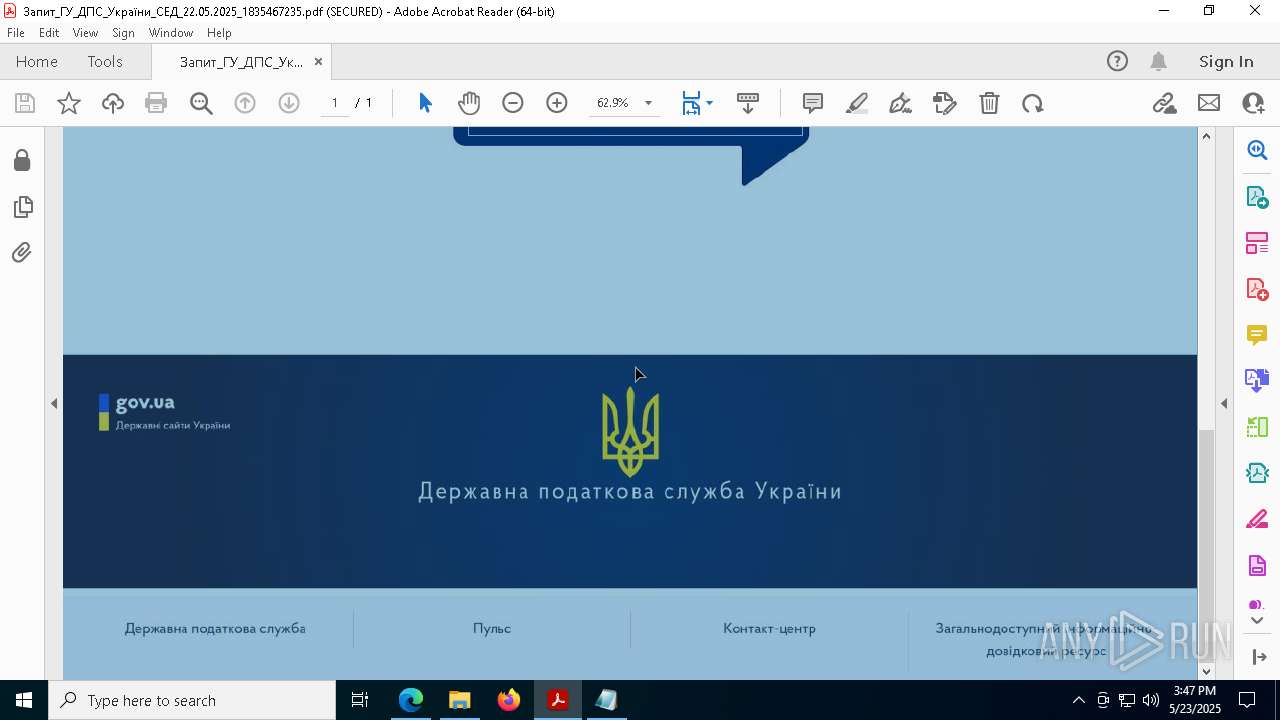This screenshot has width=1280, height=720.
Task: Open the sign with pen tool
Action: 900,103
